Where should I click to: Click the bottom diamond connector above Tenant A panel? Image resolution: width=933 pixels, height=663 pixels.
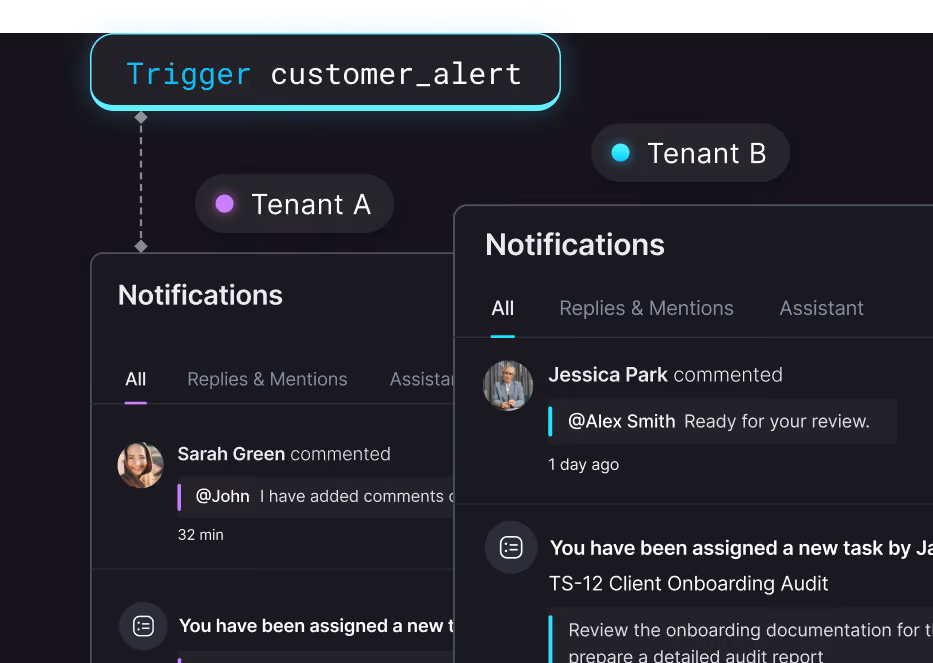click(141, 246)
